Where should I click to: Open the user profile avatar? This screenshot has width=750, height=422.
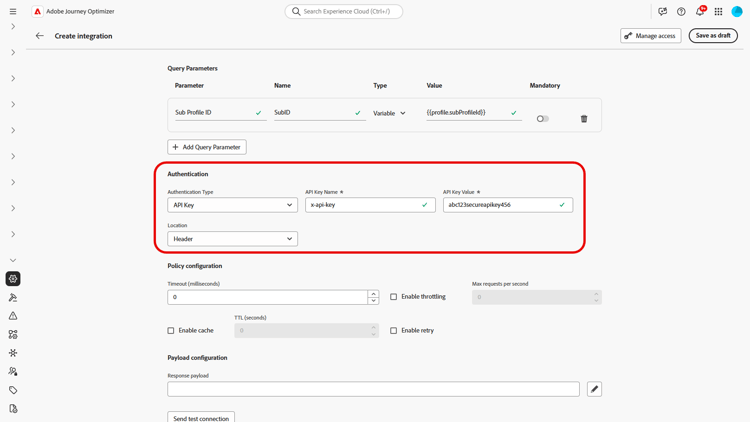click(x=737, y=12)
